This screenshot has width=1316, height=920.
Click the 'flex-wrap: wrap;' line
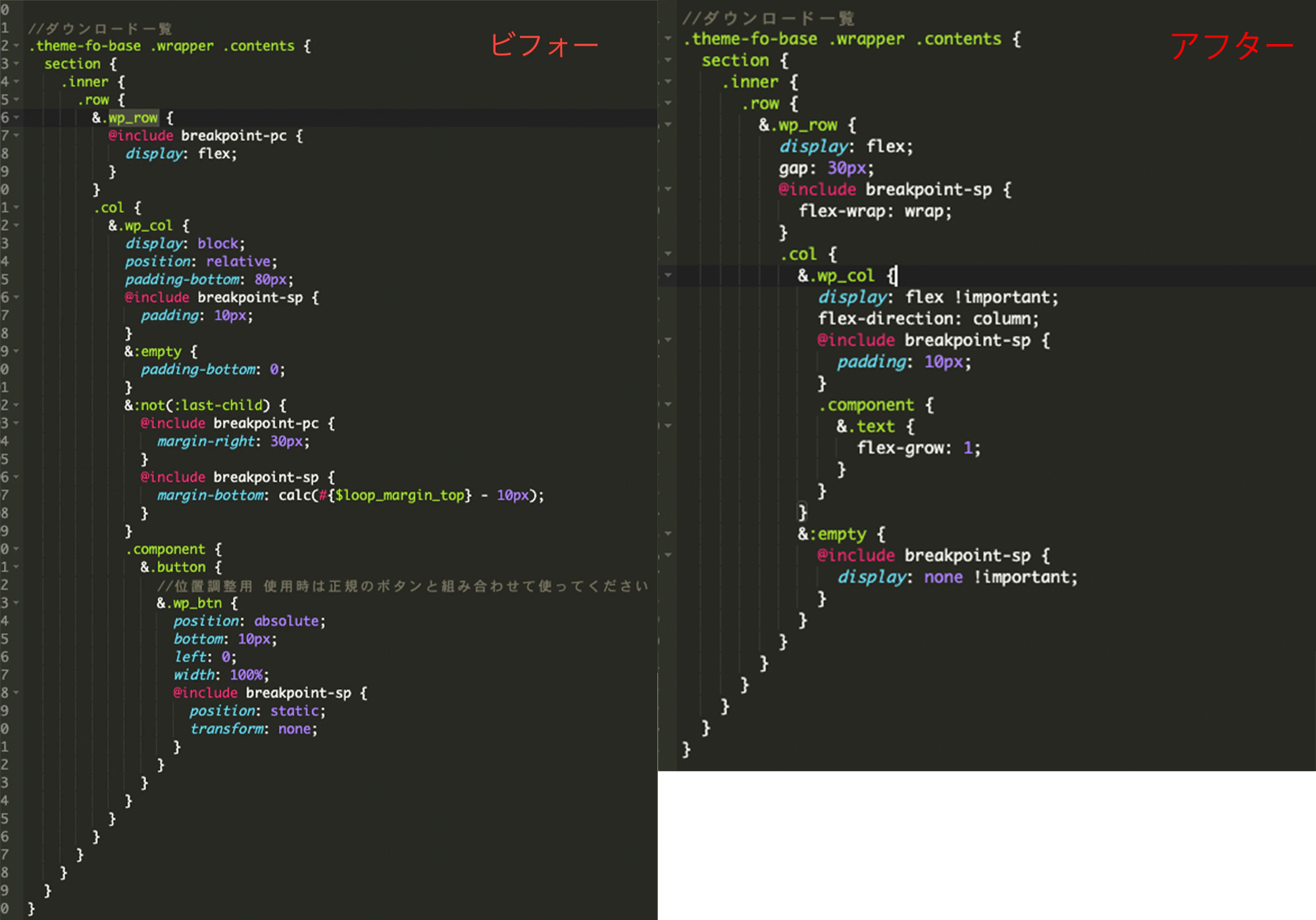click(x=875, y=211)
